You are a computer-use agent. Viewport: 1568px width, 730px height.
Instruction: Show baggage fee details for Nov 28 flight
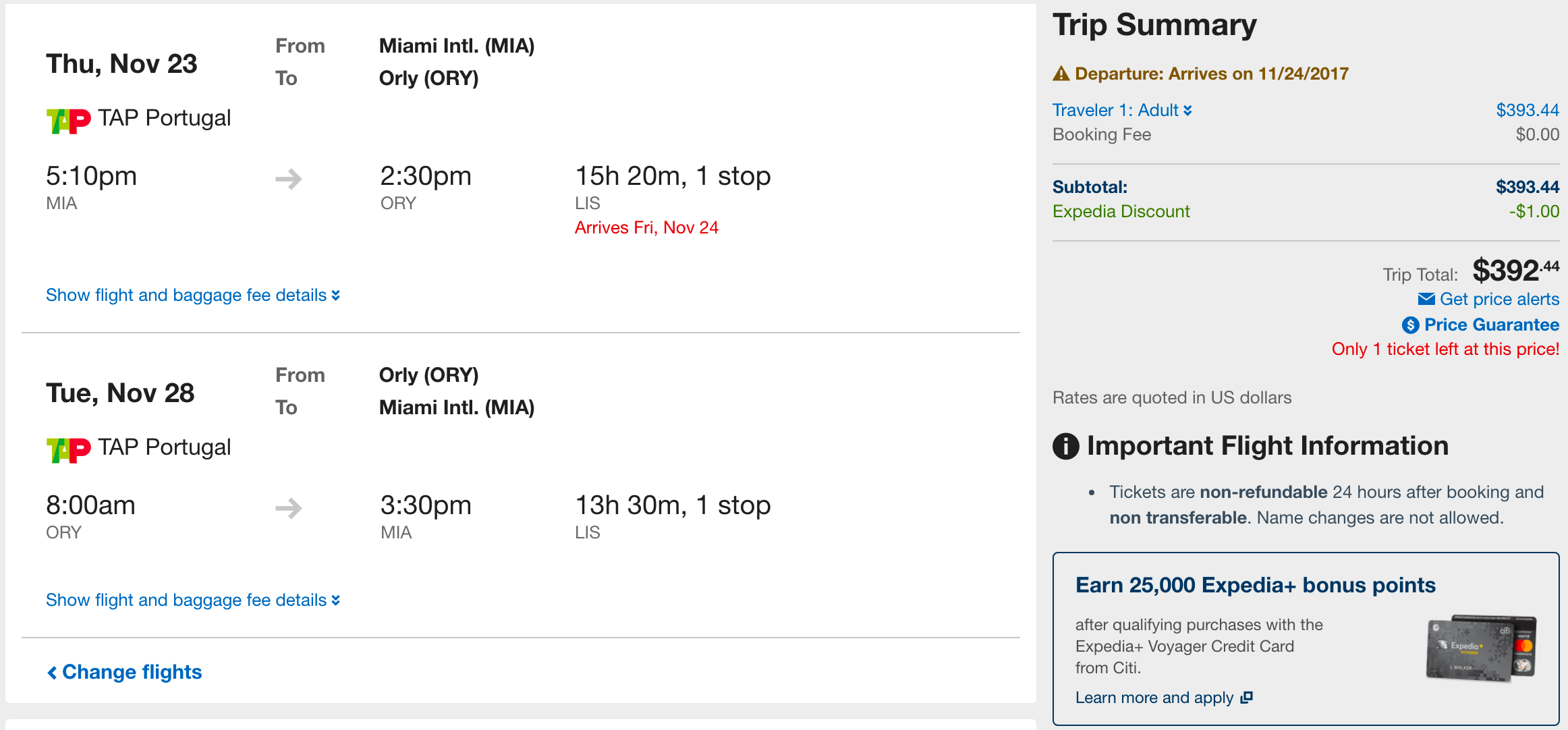point(192,600)
